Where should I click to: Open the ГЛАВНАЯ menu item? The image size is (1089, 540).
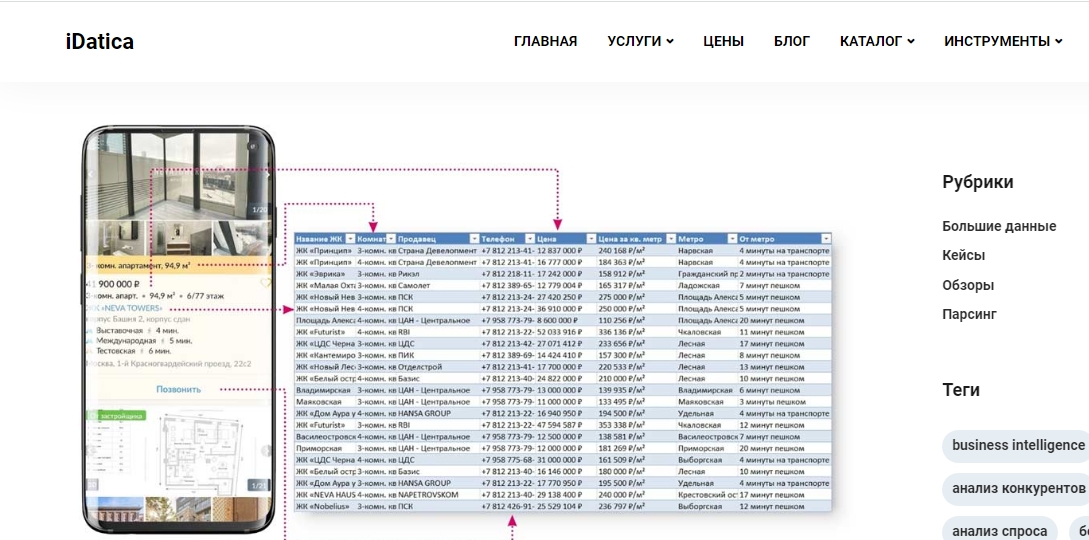pyautogui.click(x=545, y=41)
